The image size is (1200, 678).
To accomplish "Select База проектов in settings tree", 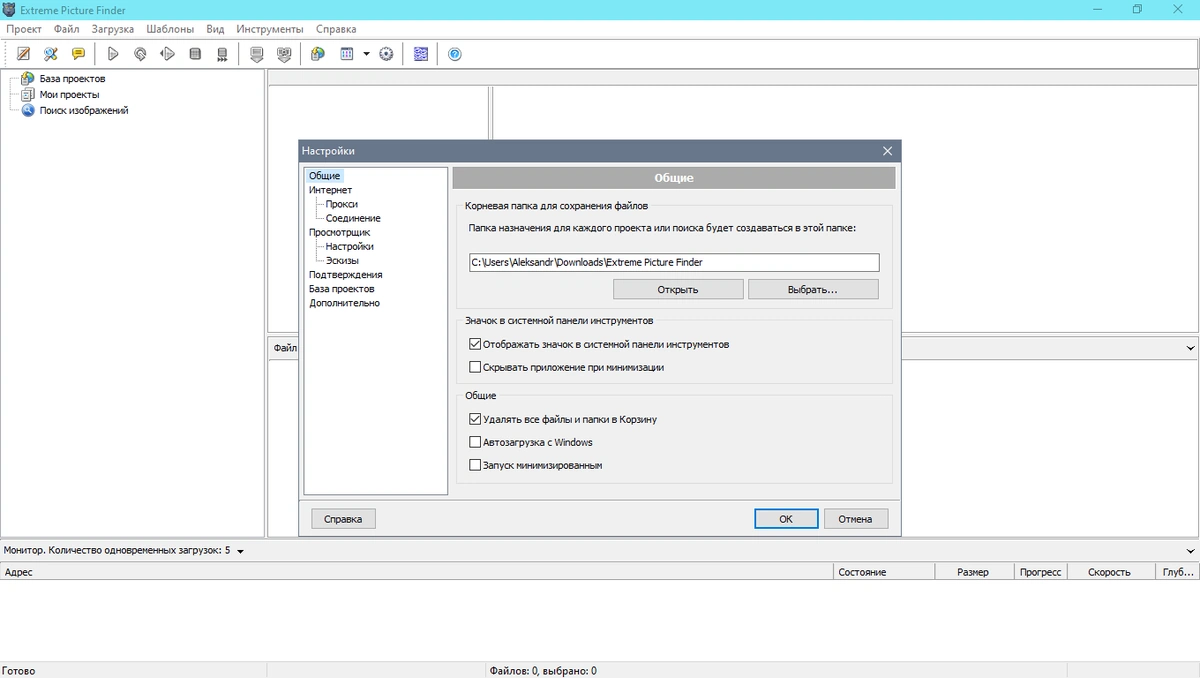I will click(x=341, y=288).
